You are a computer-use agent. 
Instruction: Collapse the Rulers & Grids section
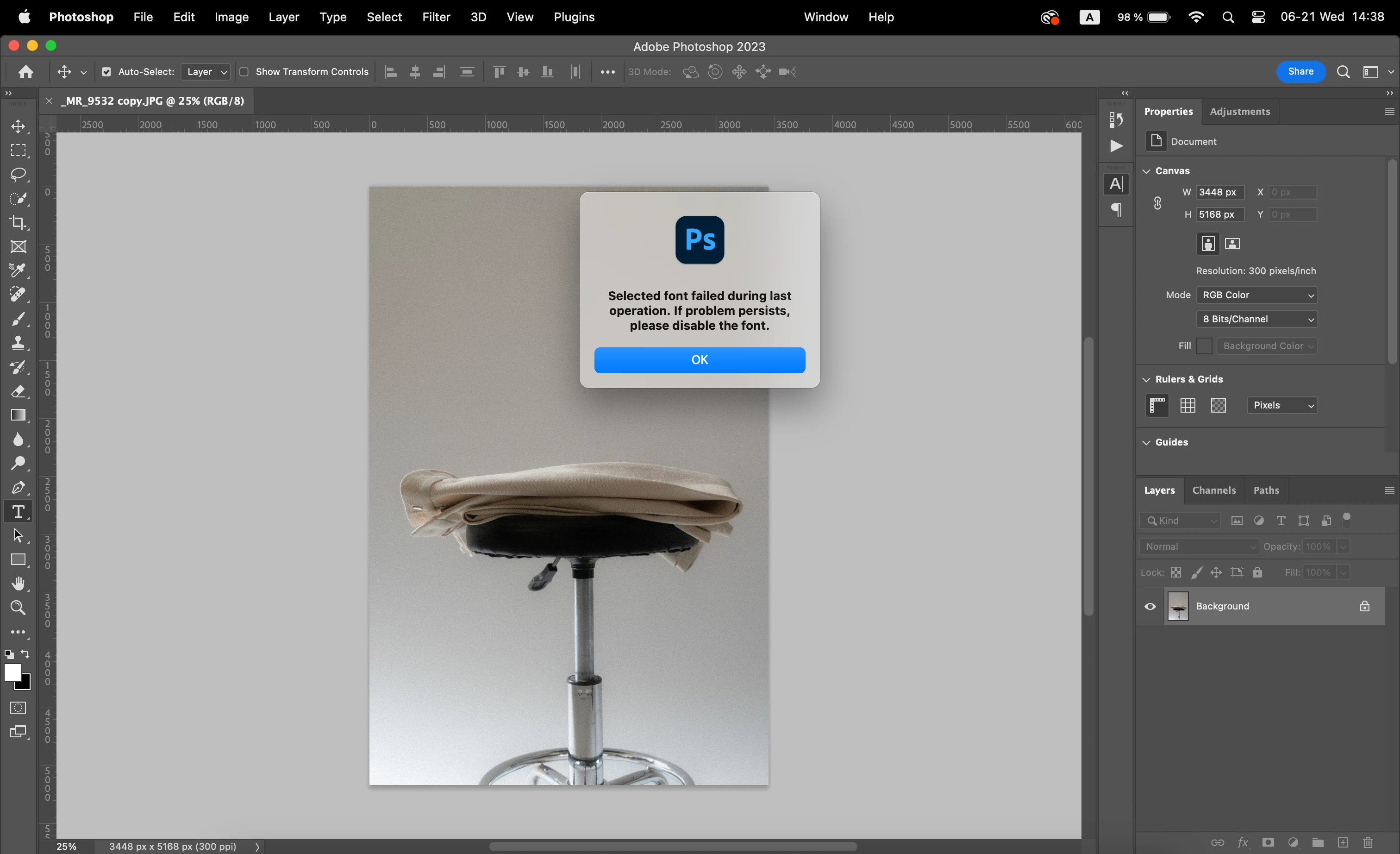pyautogui.click(x=1147, y=380)
